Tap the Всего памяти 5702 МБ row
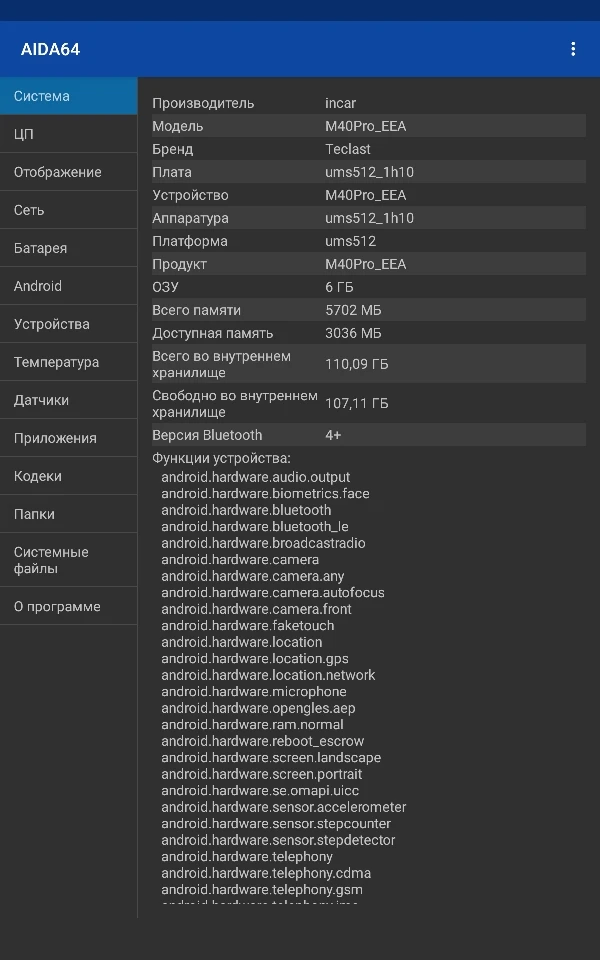Screen dimensions: 600x960 (x=366, y=310)
